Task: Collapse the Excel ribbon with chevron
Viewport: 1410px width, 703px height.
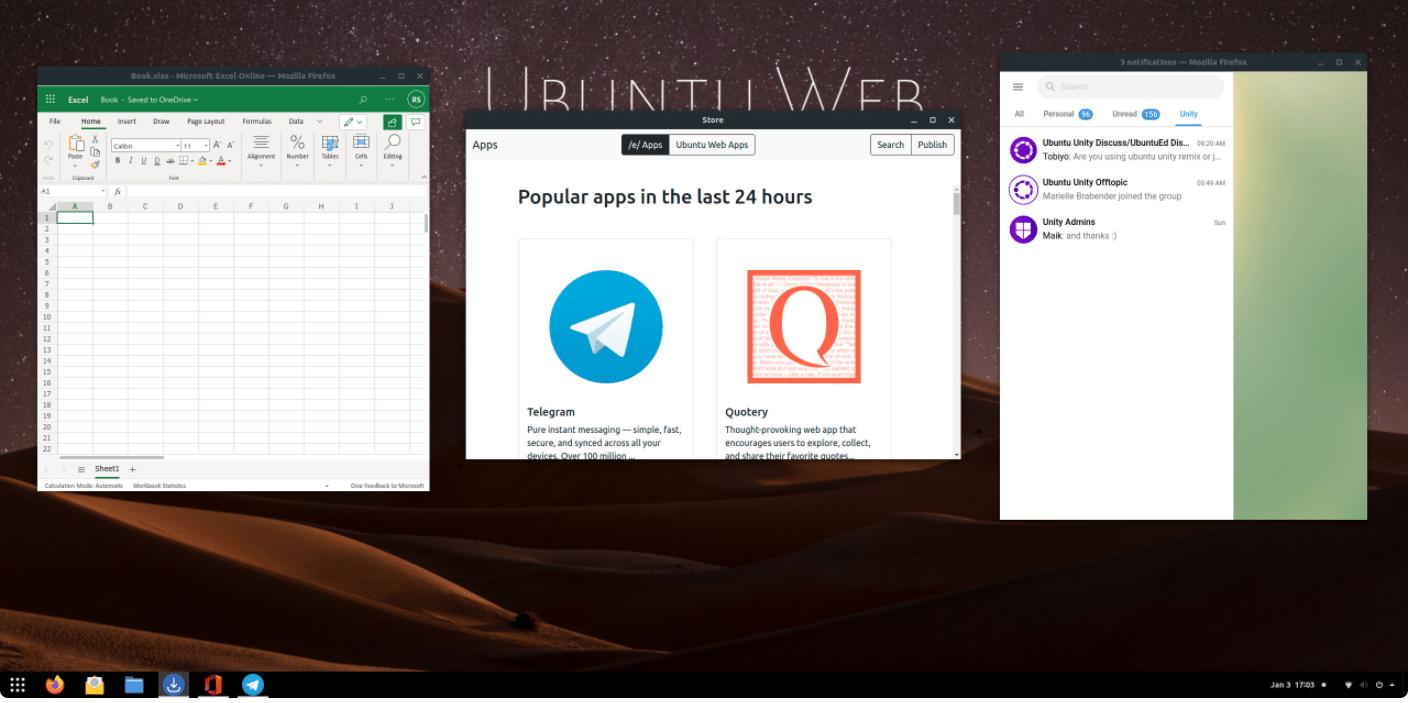Action: click(x=423, y=176)
